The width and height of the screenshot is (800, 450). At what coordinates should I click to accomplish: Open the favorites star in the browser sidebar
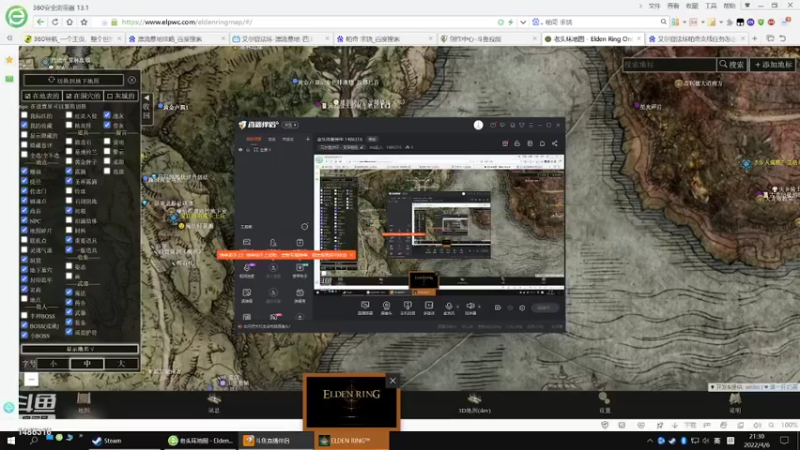pos(9,60)
